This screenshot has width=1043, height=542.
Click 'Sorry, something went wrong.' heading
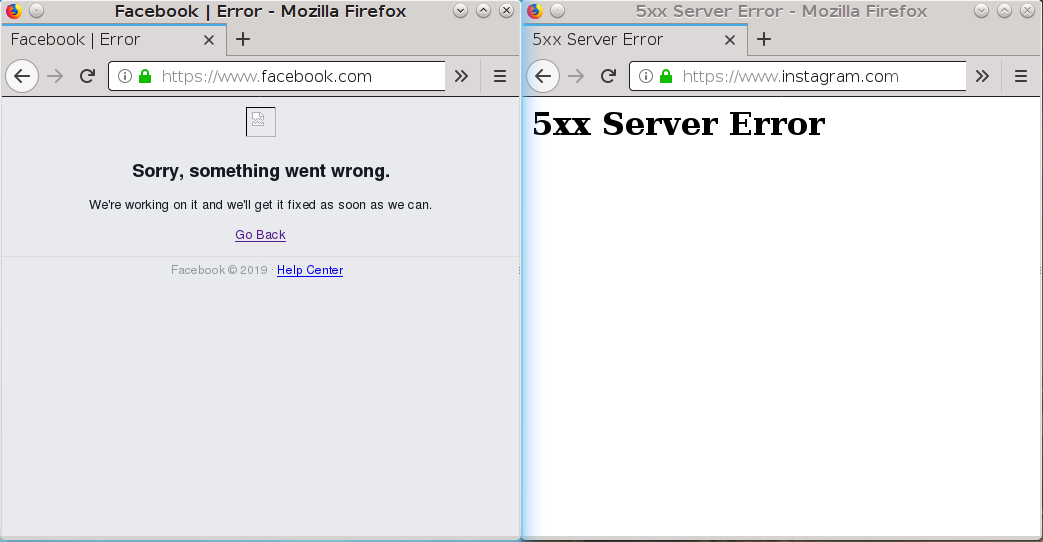[x=261, y=171]
